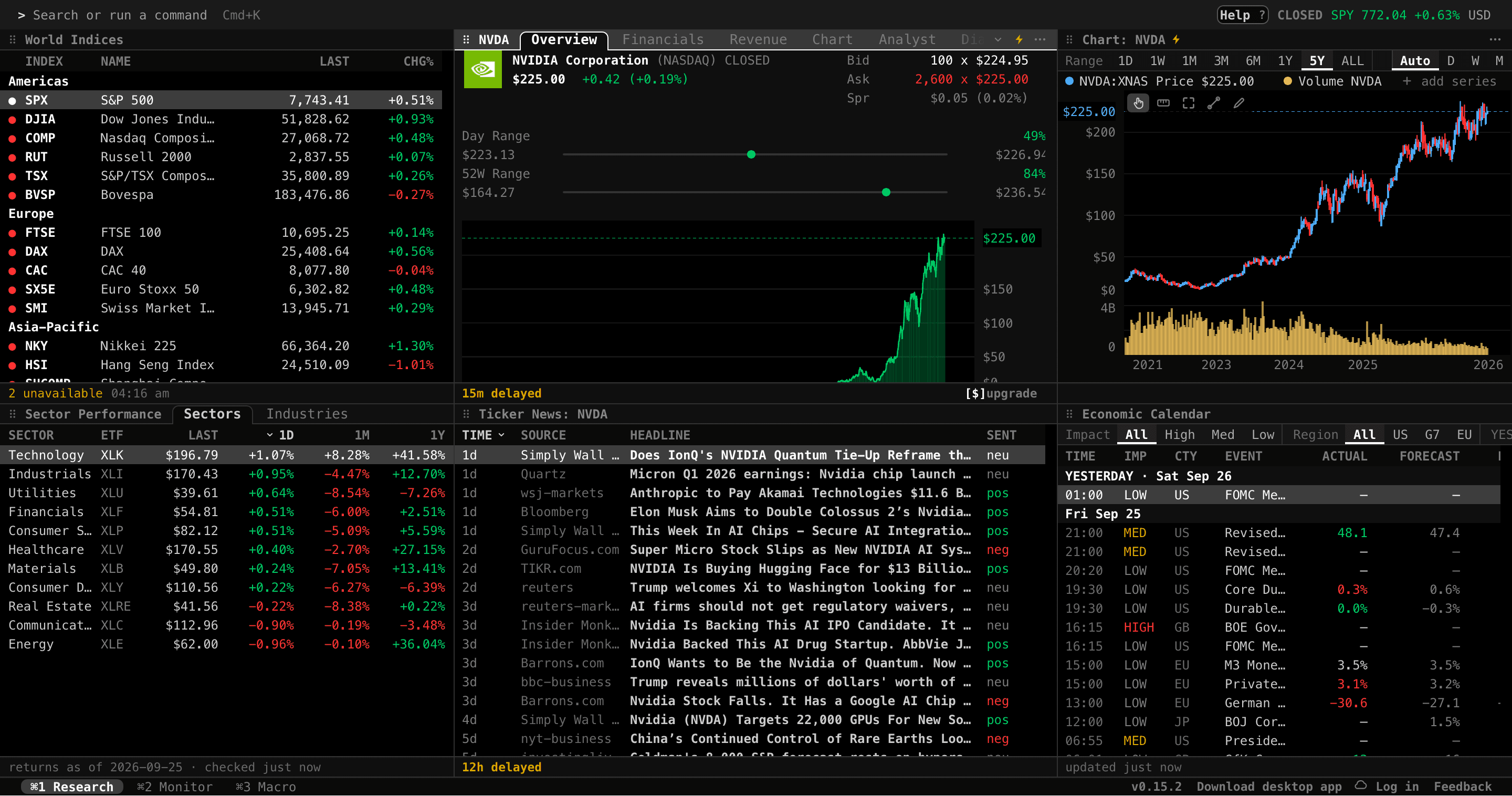Sort sectors by the 1M column
Image resolution: width=1512 pixels, height=796 pixels.
tap(362, 435)
